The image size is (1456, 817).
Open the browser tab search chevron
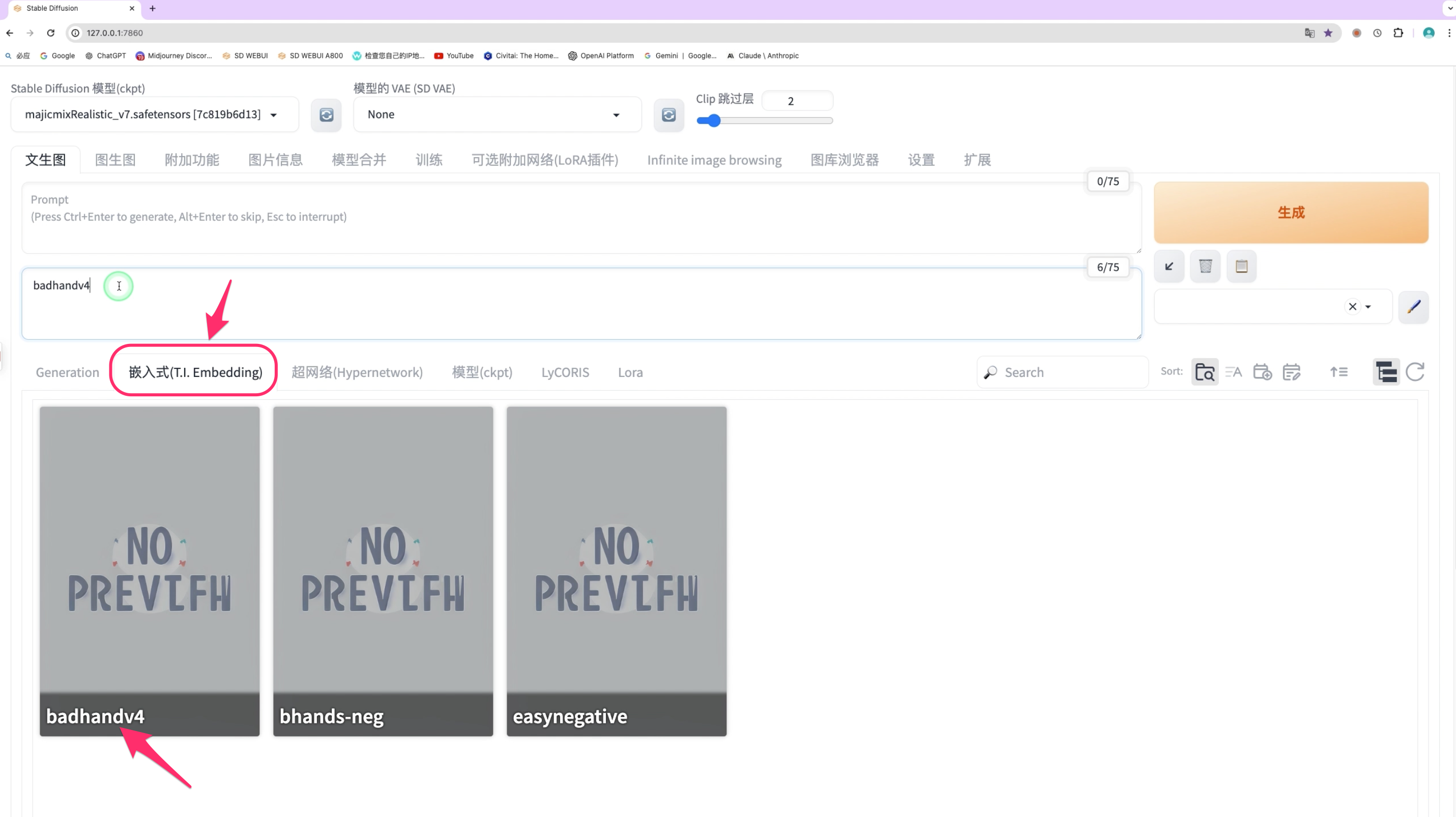tap(1450, 9)
